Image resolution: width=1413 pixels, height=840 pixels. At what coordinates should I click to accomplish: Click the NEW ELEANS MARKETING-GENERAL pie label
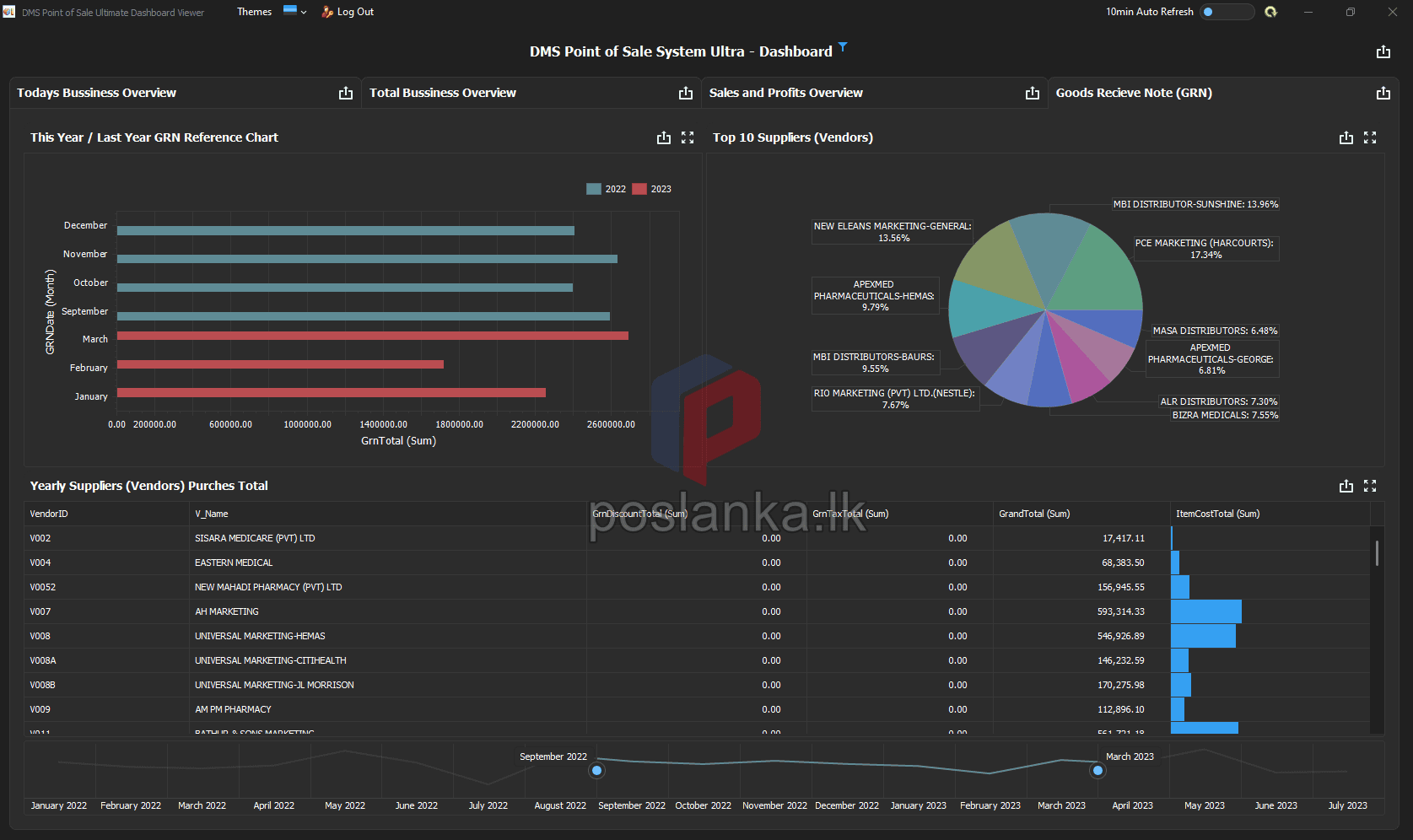[x=893, y=232]
